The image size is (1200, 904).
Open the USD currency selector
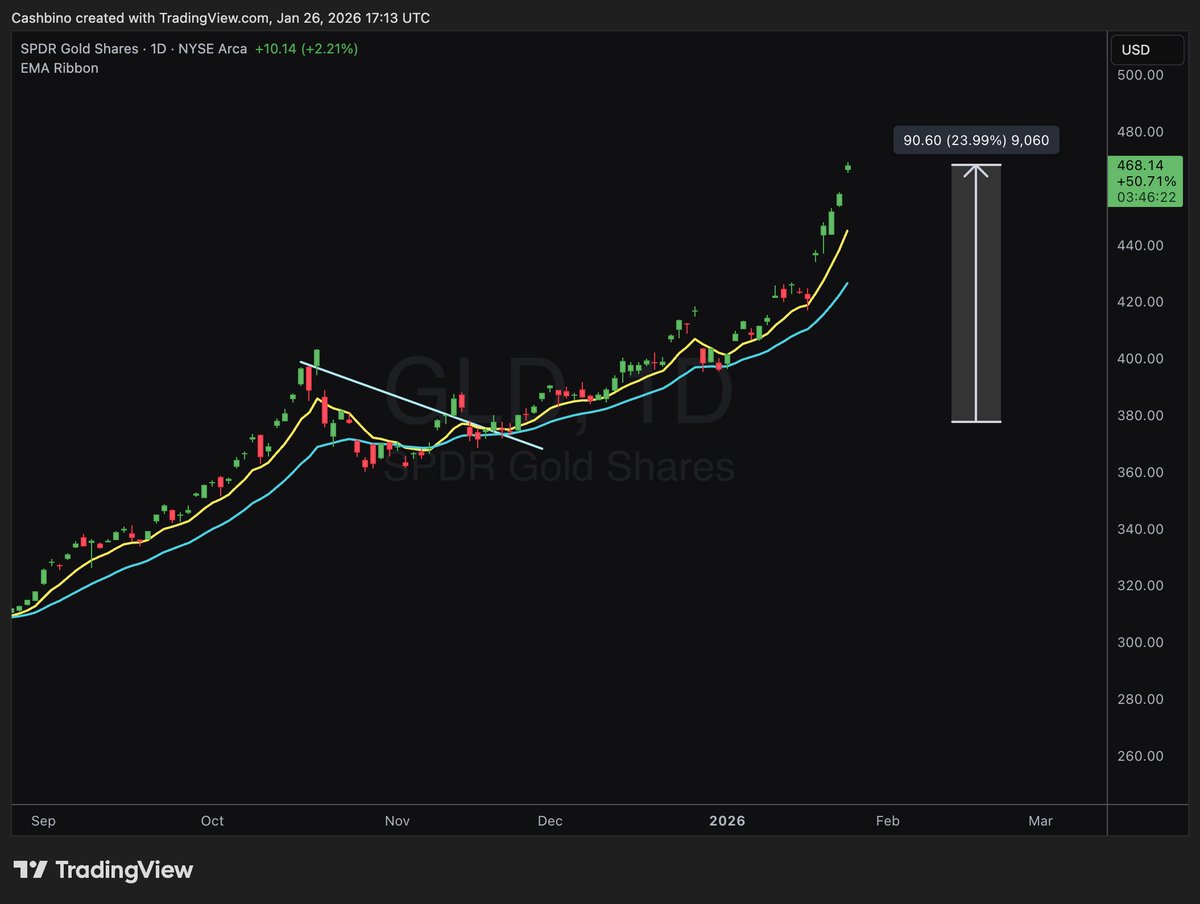tap(1148, 50)
